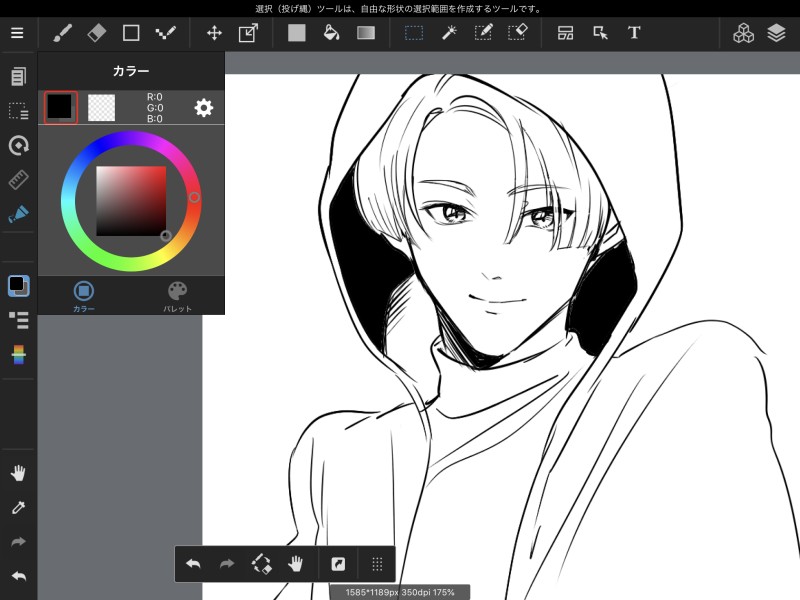
Task: Click the hue ring handle on color wheel
Action: click(194, 197)
